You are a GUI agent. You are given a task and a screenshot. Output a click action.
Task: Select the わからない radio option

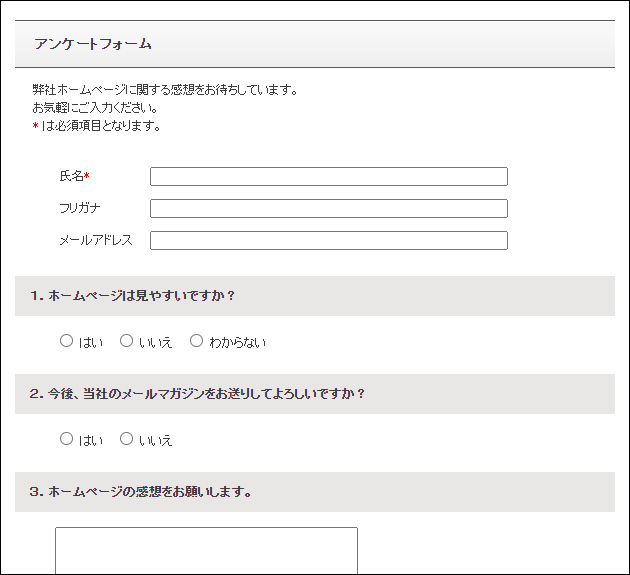pyautogui.click(x=197, y=341)
